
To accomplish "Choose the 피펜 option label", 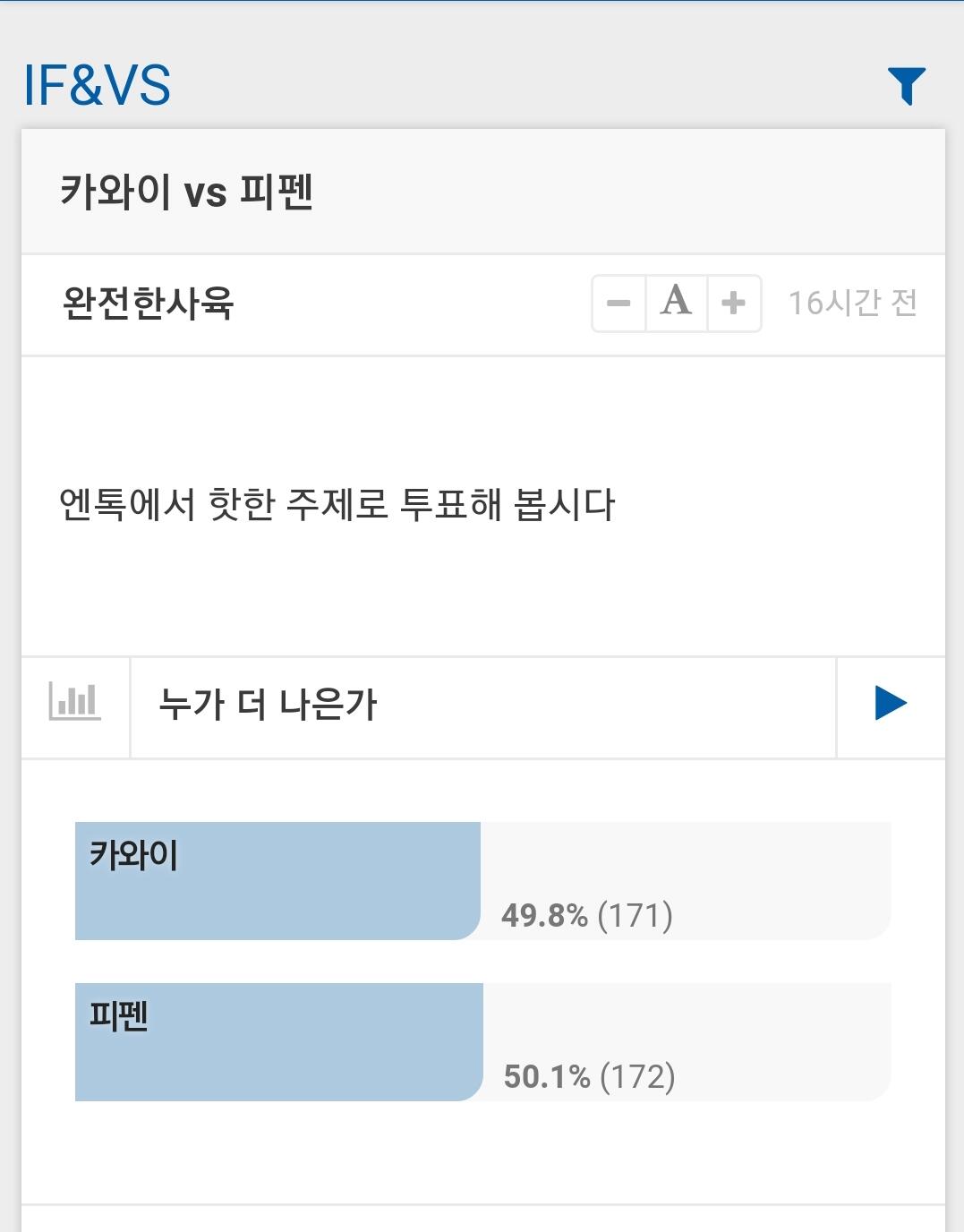I will [119, 1015].
